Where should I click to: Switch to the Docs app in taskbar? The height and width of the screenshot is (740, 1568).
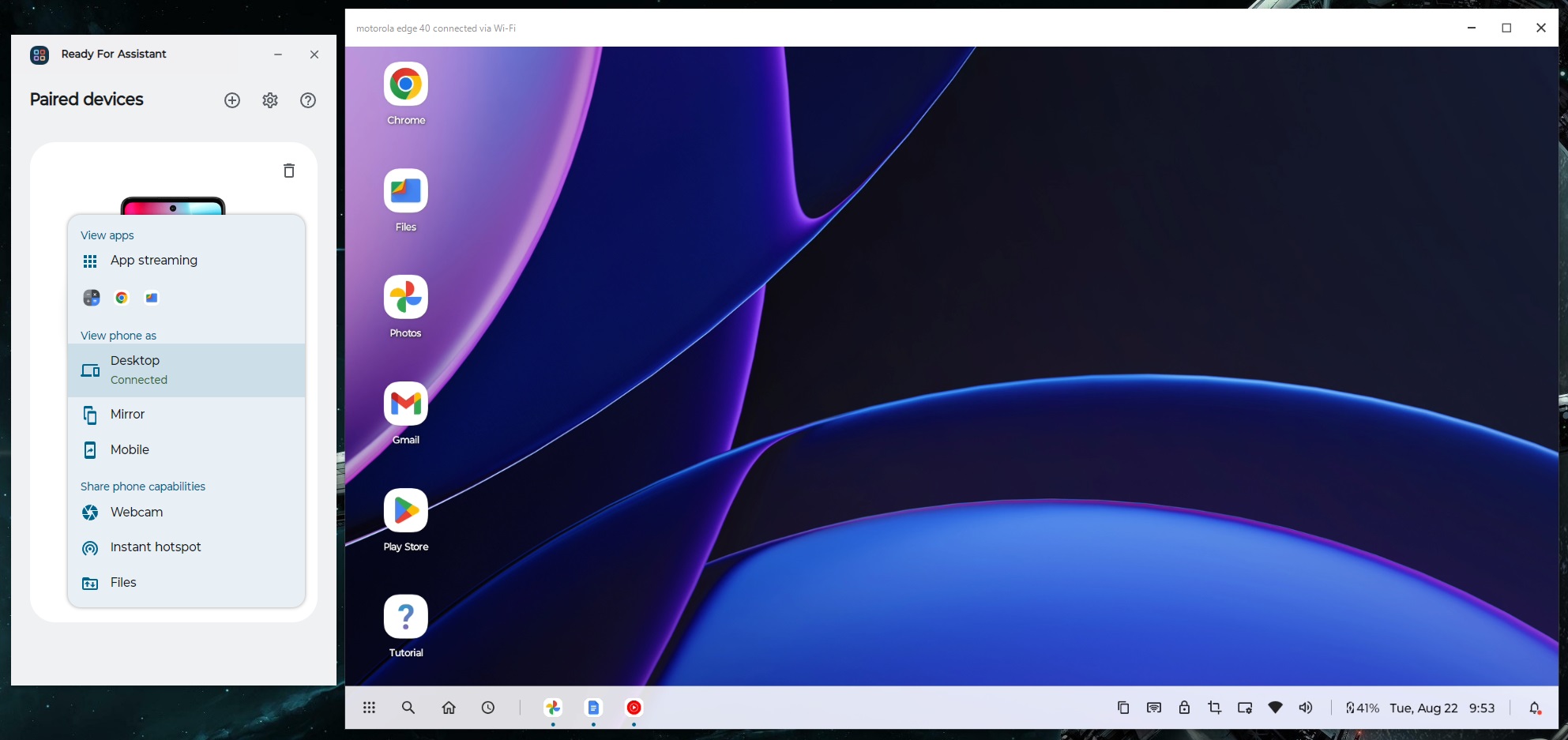(x=593, y=708)
